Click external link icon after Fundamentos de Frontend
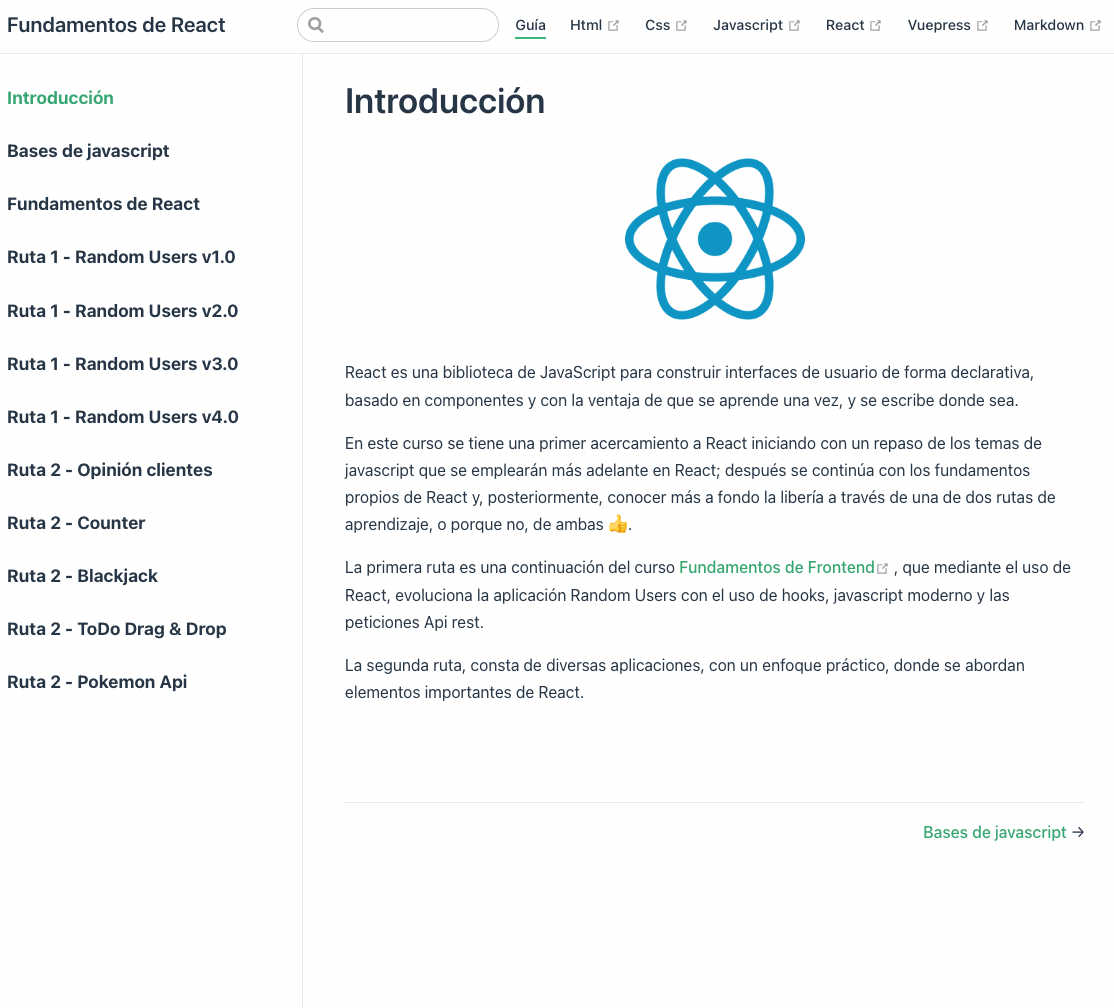This screenshot has height=1008, width=1114. (883, 568)
